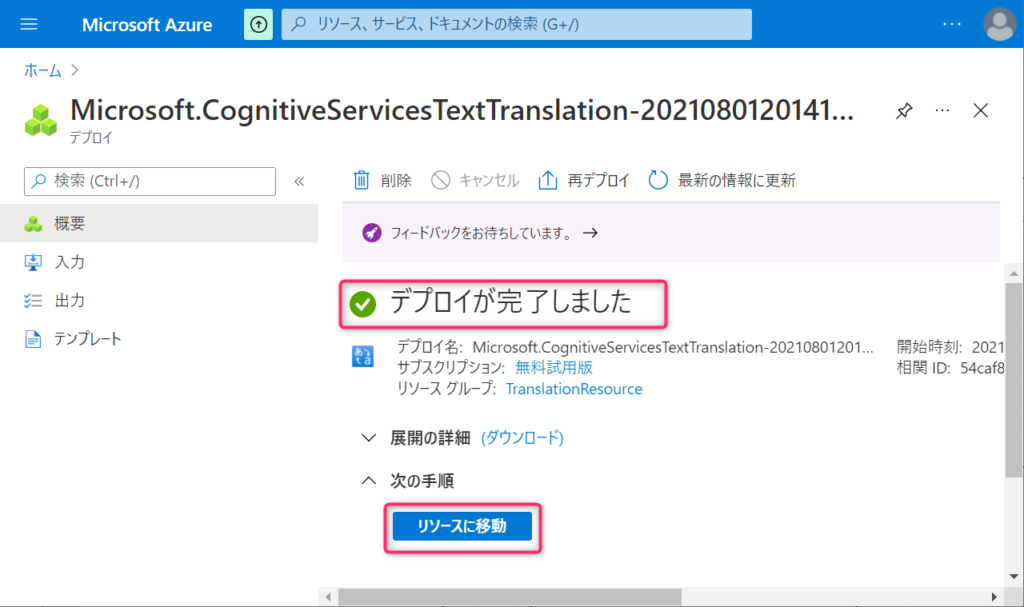The height and width of the screenshot is (607, 1024).
Task: Focus the sidebar 検索 (Ctrl+/) field
Action: coord(150,181)
